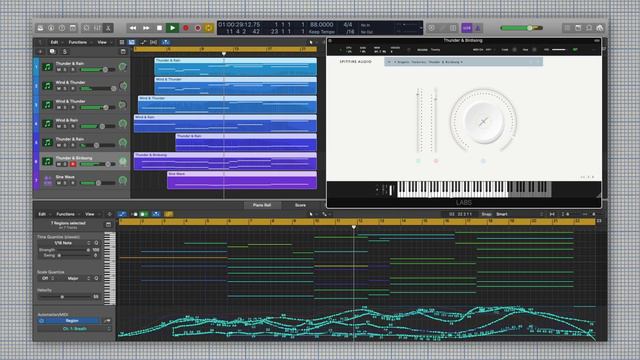Toggle piano roll automation display button

tap(122, 214)
